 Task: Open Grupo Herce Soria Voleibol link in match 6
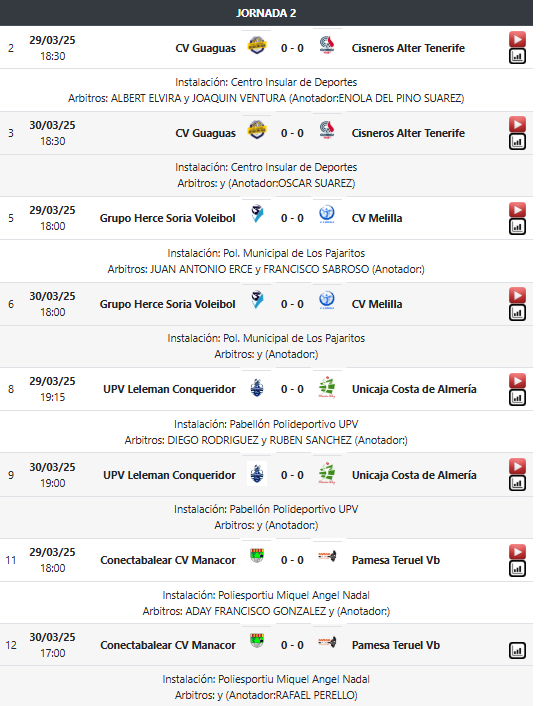pos(167,304)
